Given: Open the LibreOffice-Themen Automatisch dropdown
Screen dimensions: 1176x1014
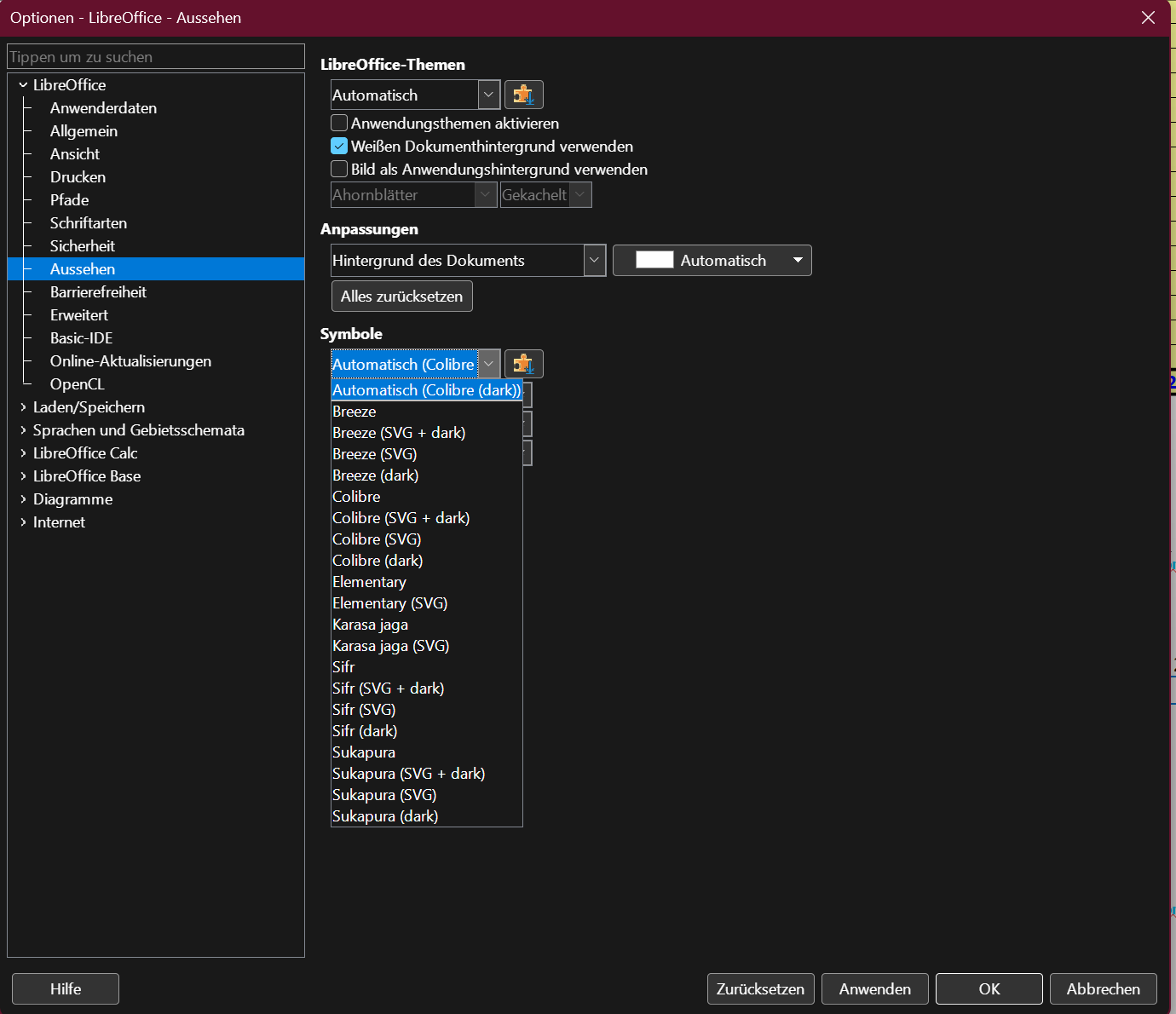Looking at the screenshot, I should click(488, 95).
